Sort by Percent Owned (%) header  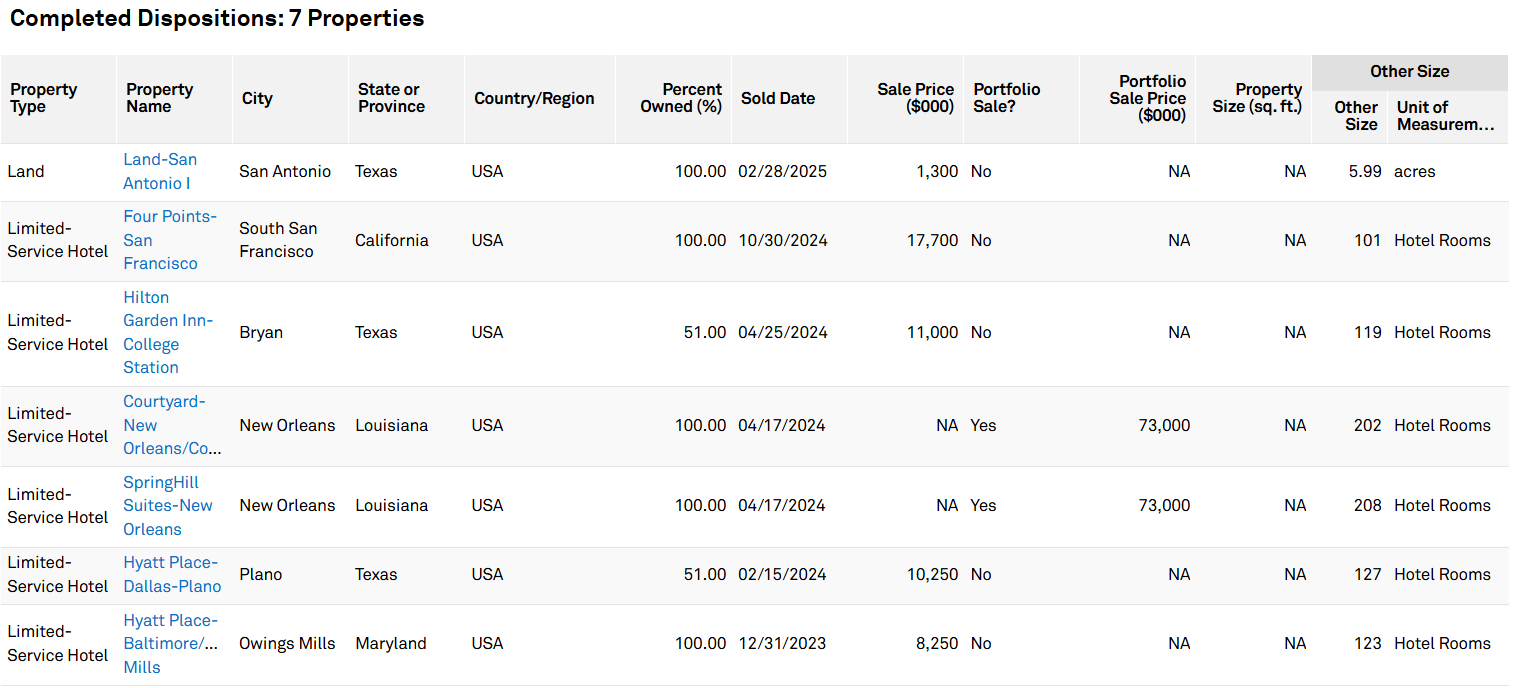point(681,98)
